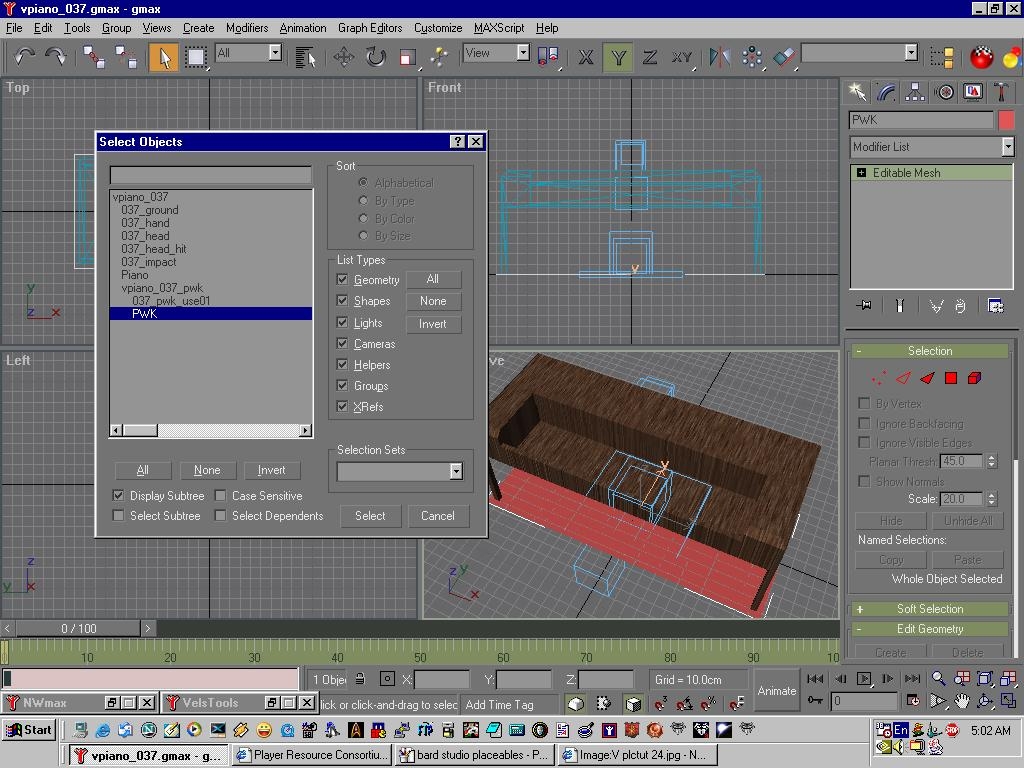Choose Polygon sub-object selection mode

point(951,378)
